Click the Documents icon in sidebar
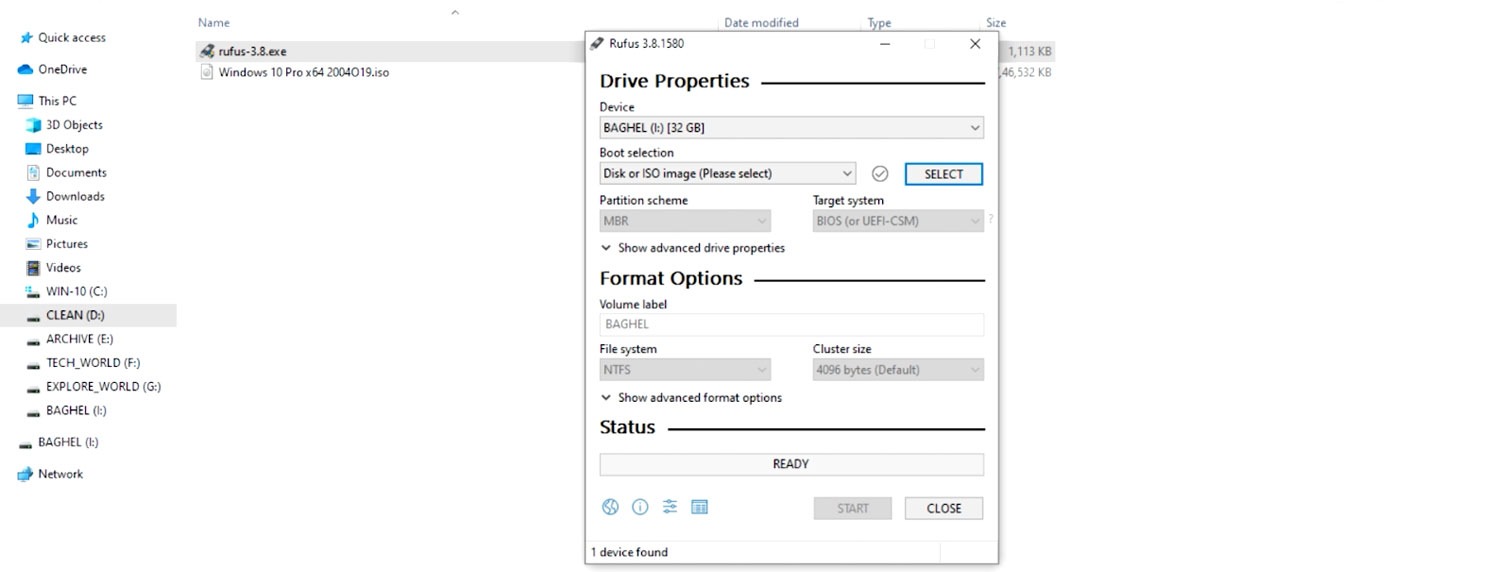 coord(33,172)
